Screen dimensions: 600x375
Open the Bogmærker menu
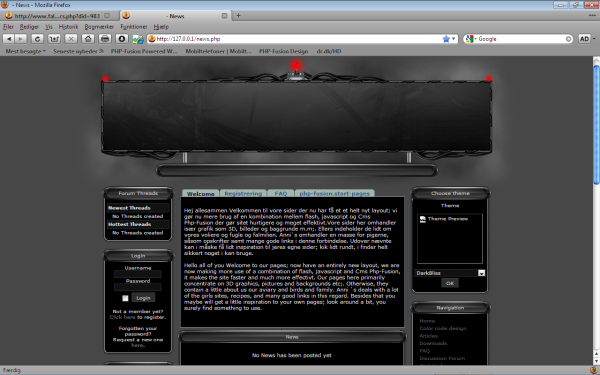click(99, 27)
